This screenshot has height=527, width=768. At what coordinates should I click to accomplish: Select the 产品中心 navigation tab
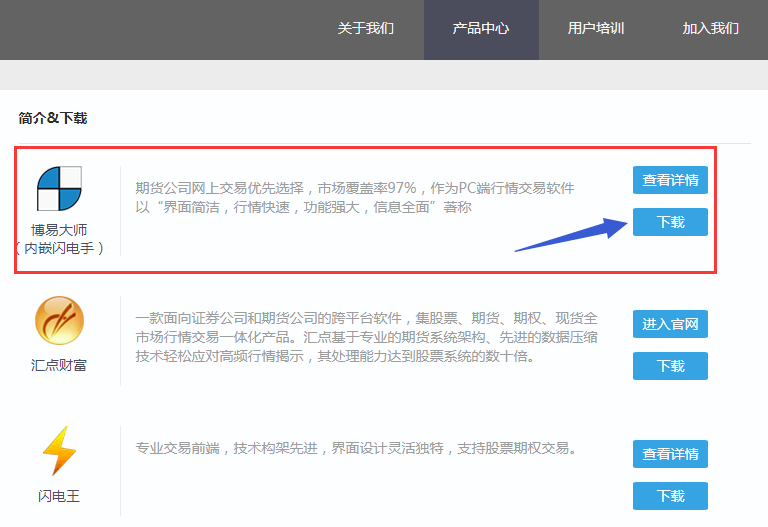(481, 28)
